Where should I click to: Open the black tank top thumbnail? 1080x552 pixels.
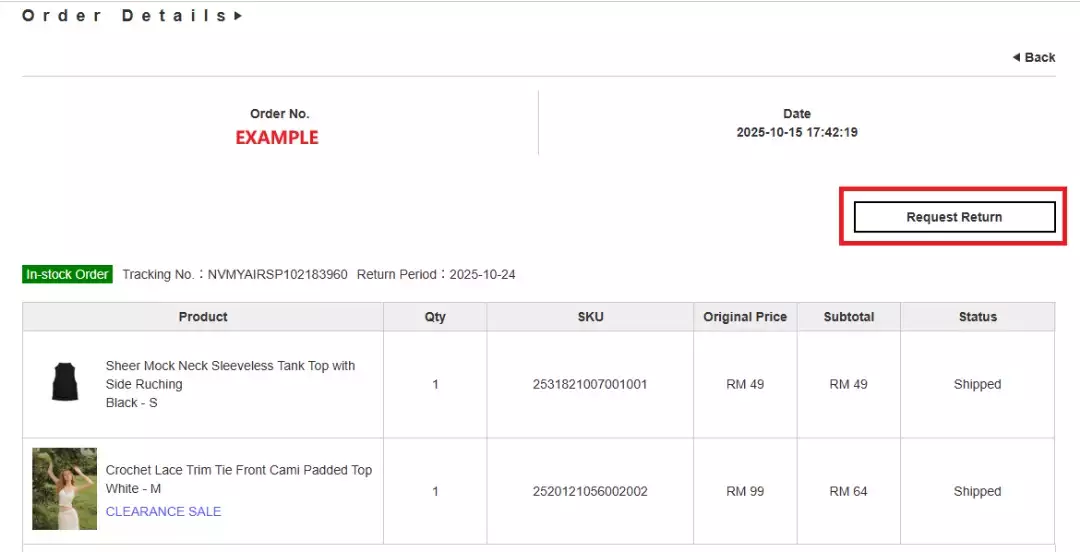pyautogui.click(x=65, y=383)
